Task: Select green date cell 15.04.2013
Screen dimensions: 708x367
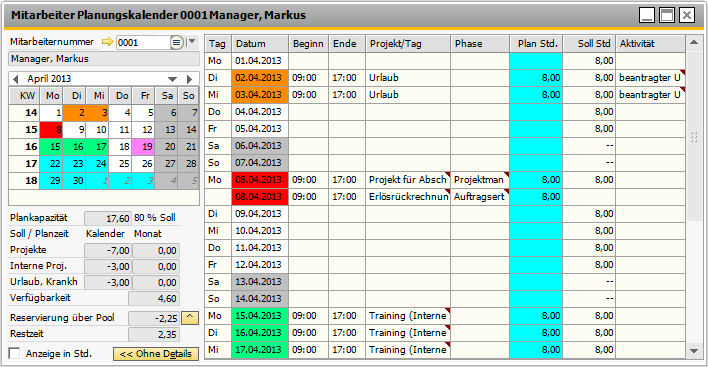Action: pos(260,316)
